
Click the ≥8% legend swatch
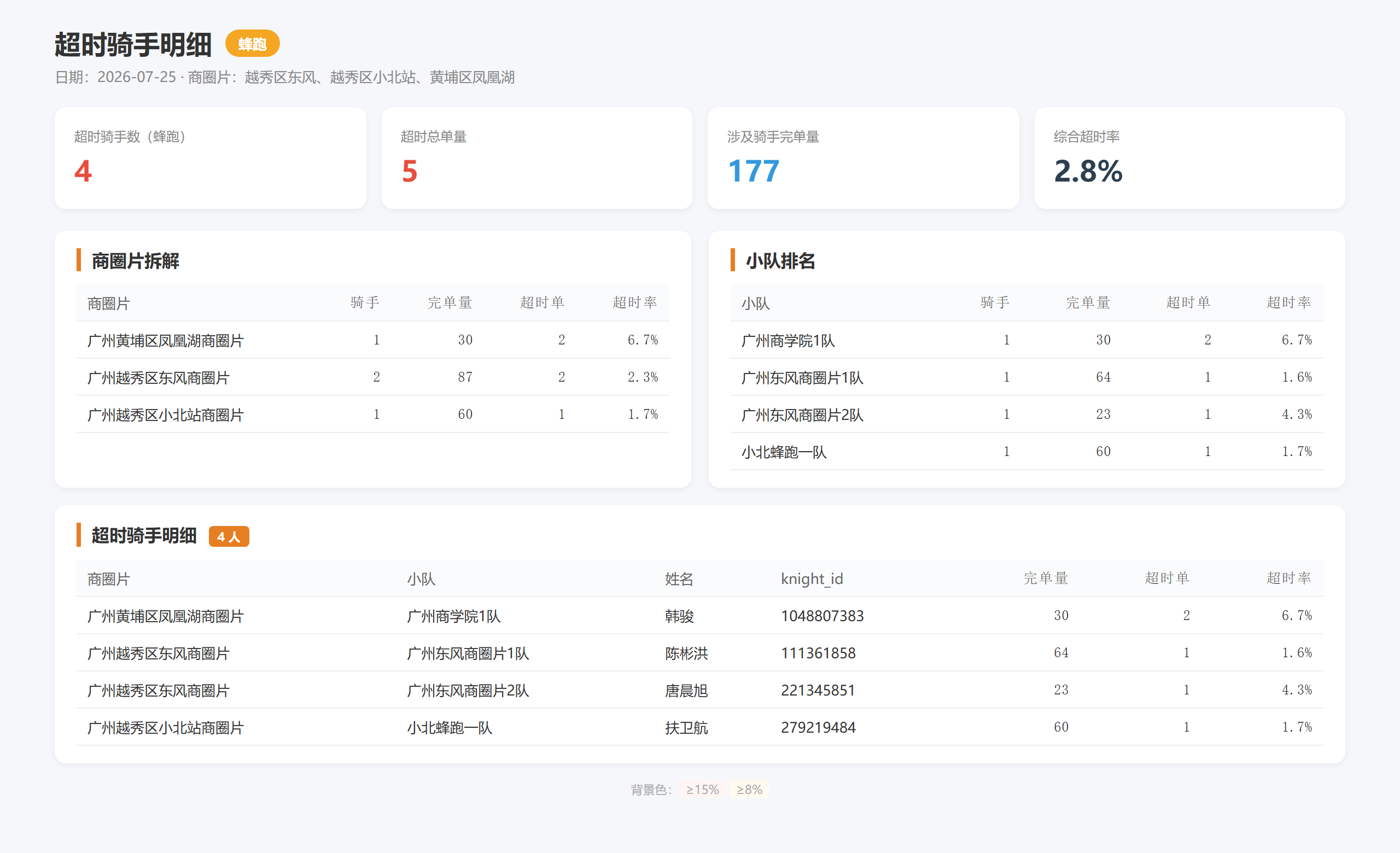tap(749, 790)
